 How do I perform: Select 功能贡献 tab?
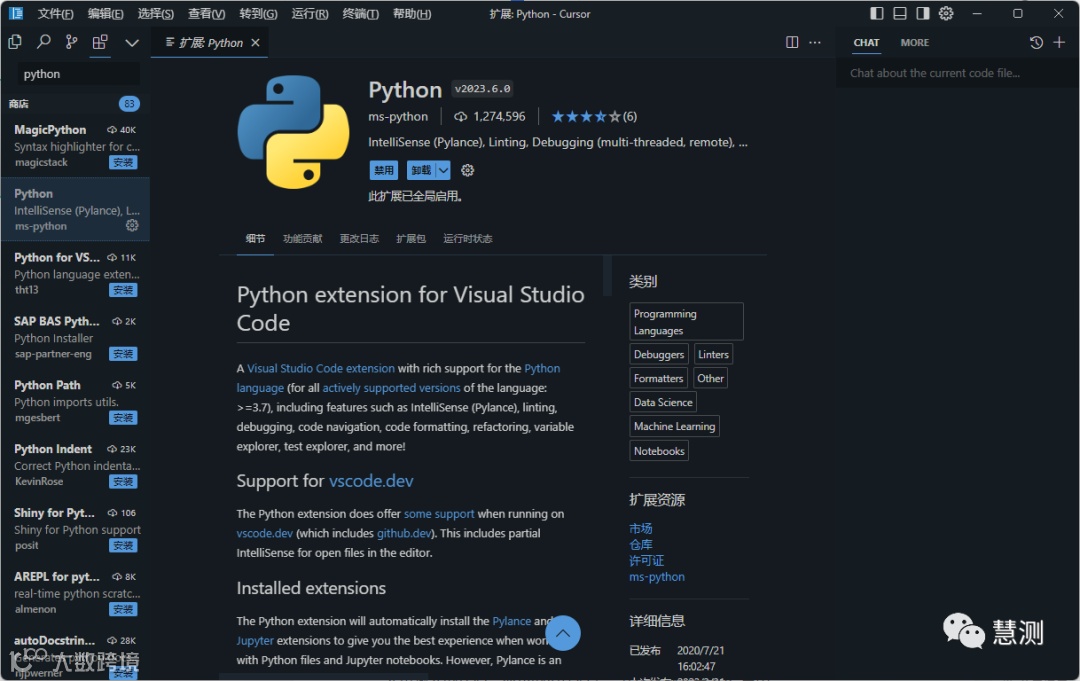tap(302, 238)
